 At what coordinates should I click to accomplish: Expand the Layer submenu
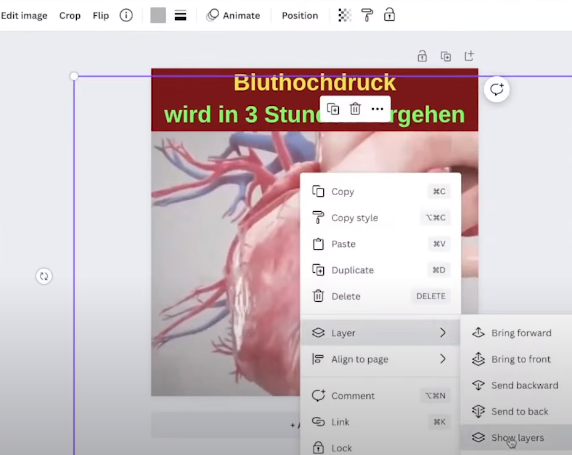pyautogui.click(x=380, y=333)
